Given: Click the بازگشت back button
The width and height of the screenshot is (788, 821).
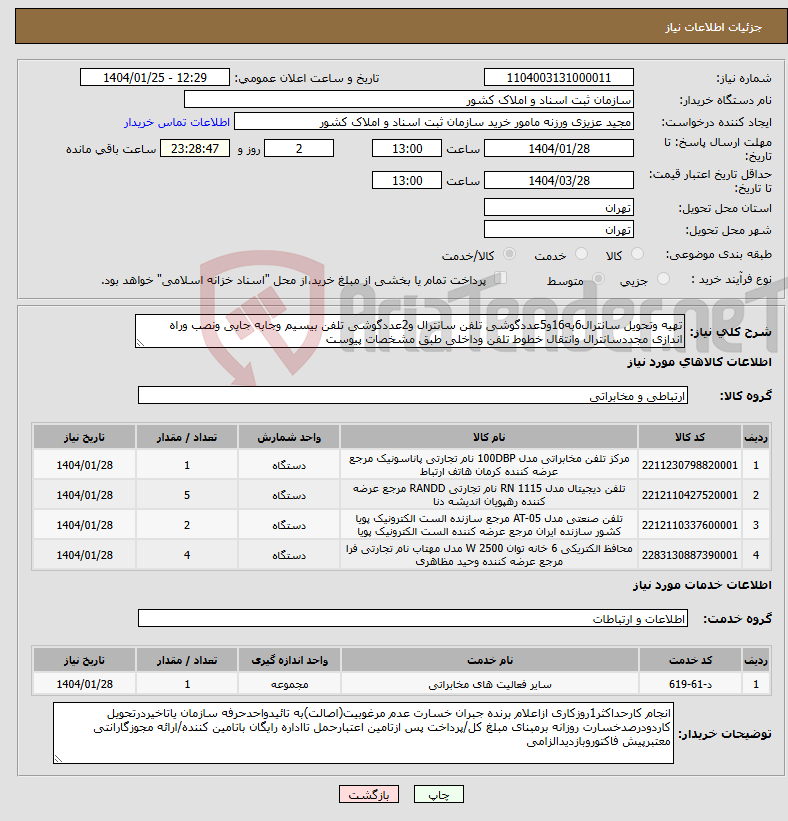Looking at the screenshot, I should (x=369, y=794).
